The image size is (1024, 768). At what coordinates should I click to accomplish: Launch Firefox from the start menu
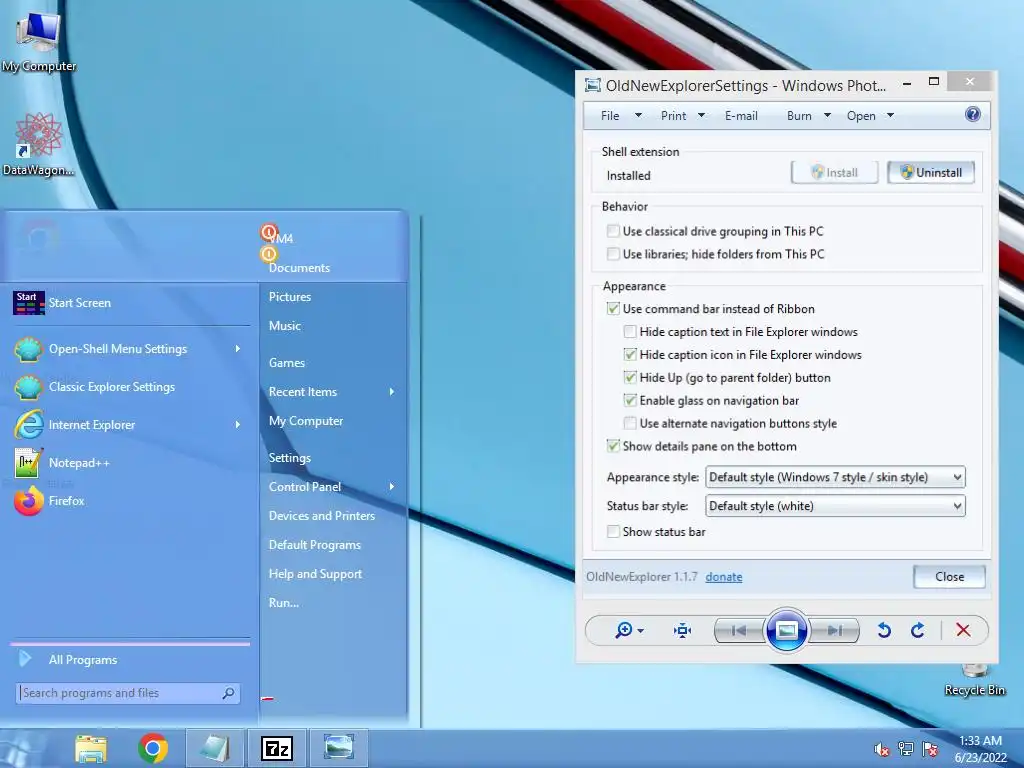(x=131, y=501)
